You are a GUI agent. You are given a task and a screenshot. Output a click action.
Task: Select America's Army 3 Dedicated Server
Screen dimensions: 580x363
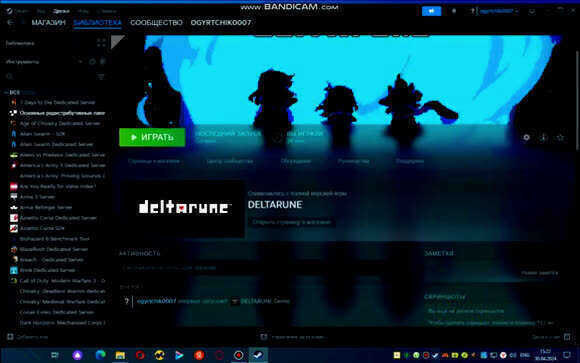(x=57, y=165)
